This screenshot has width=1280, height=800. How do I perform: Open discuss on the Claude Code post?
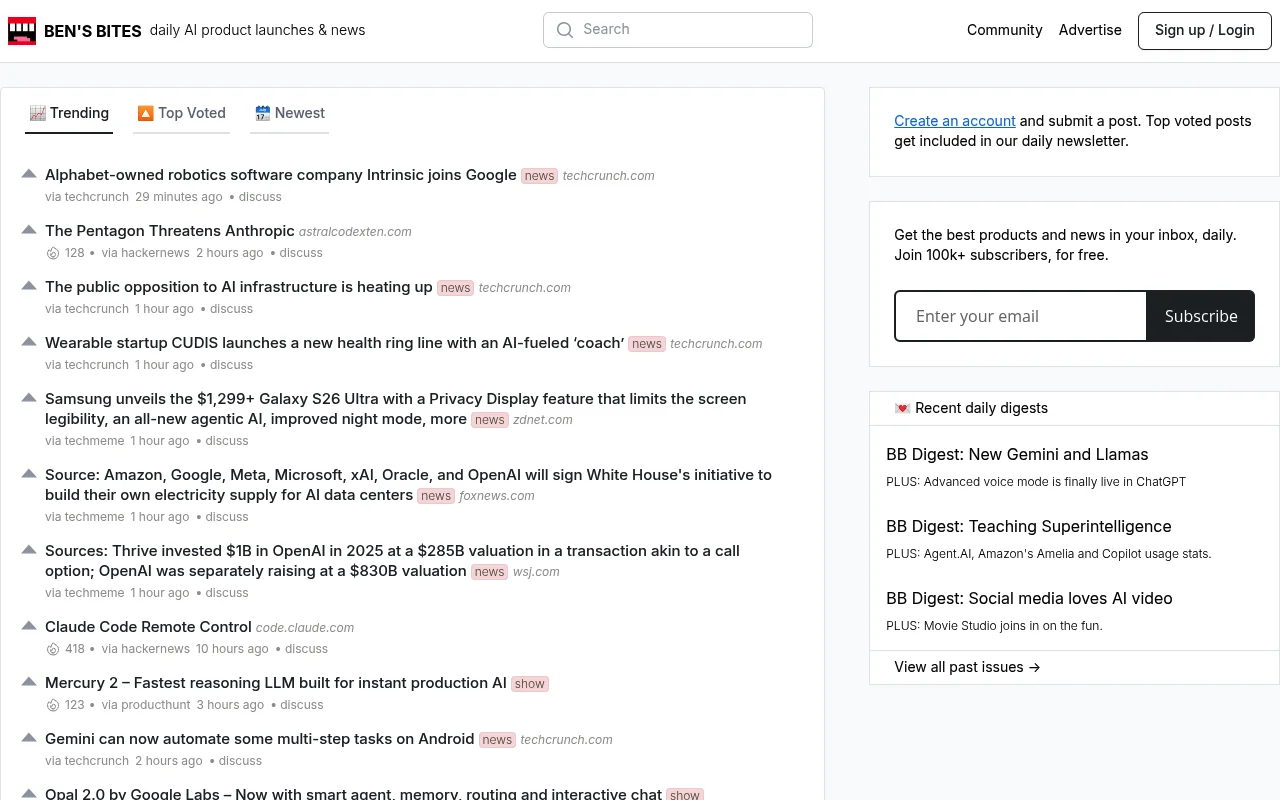[306, 649]
